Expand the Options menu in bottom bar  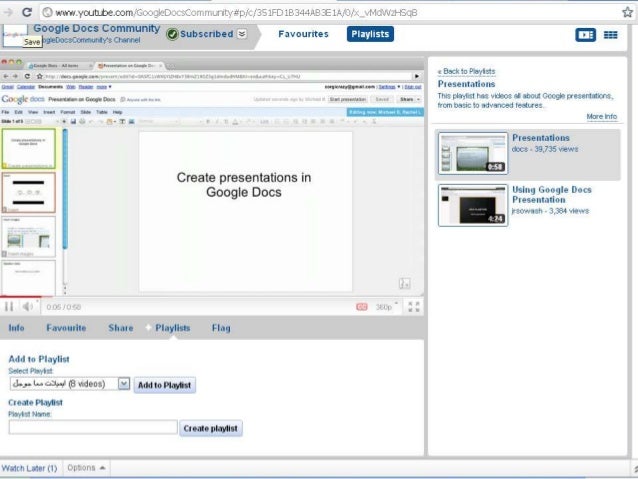(86, 468)
